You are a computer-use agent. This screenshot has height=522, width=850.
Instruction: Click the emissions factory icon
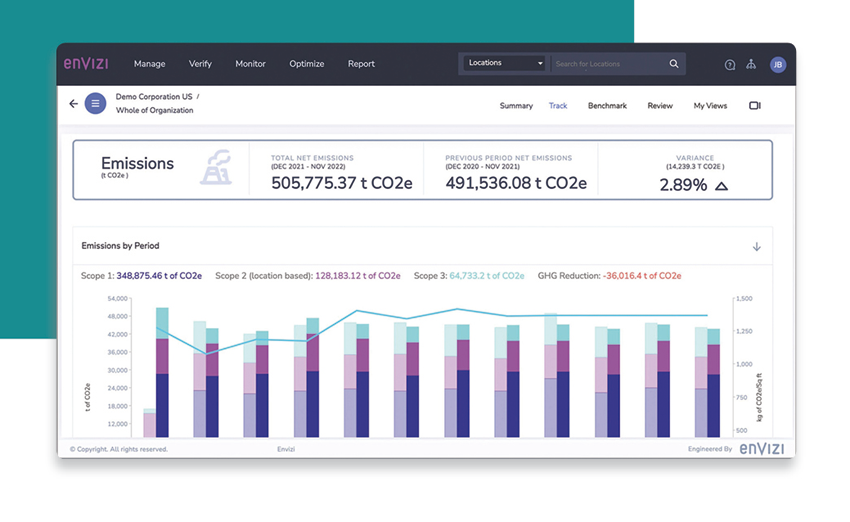coord(216,167)
